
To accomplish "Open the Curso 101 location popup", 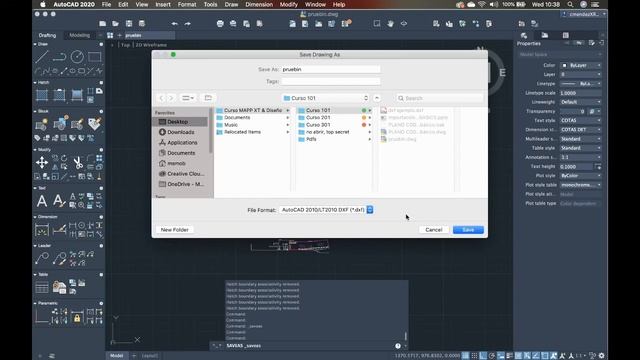I will click(325, 98).
